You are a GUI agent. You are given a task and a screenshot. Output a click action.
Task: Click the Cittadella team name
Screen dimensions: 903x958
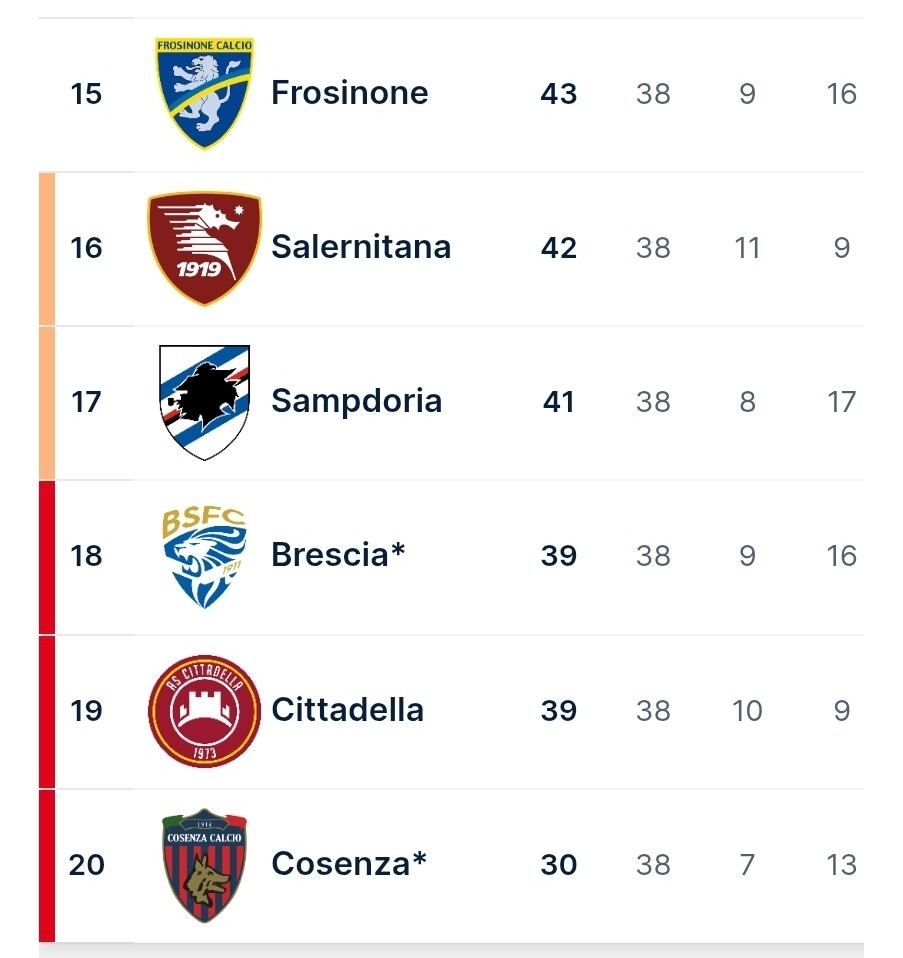pos(347,710)
